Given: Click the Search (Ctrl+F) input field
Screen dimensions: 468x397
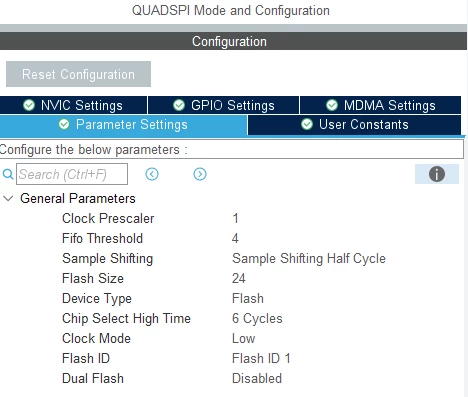Looking at the screenshot, I should [x=72, y=174].
